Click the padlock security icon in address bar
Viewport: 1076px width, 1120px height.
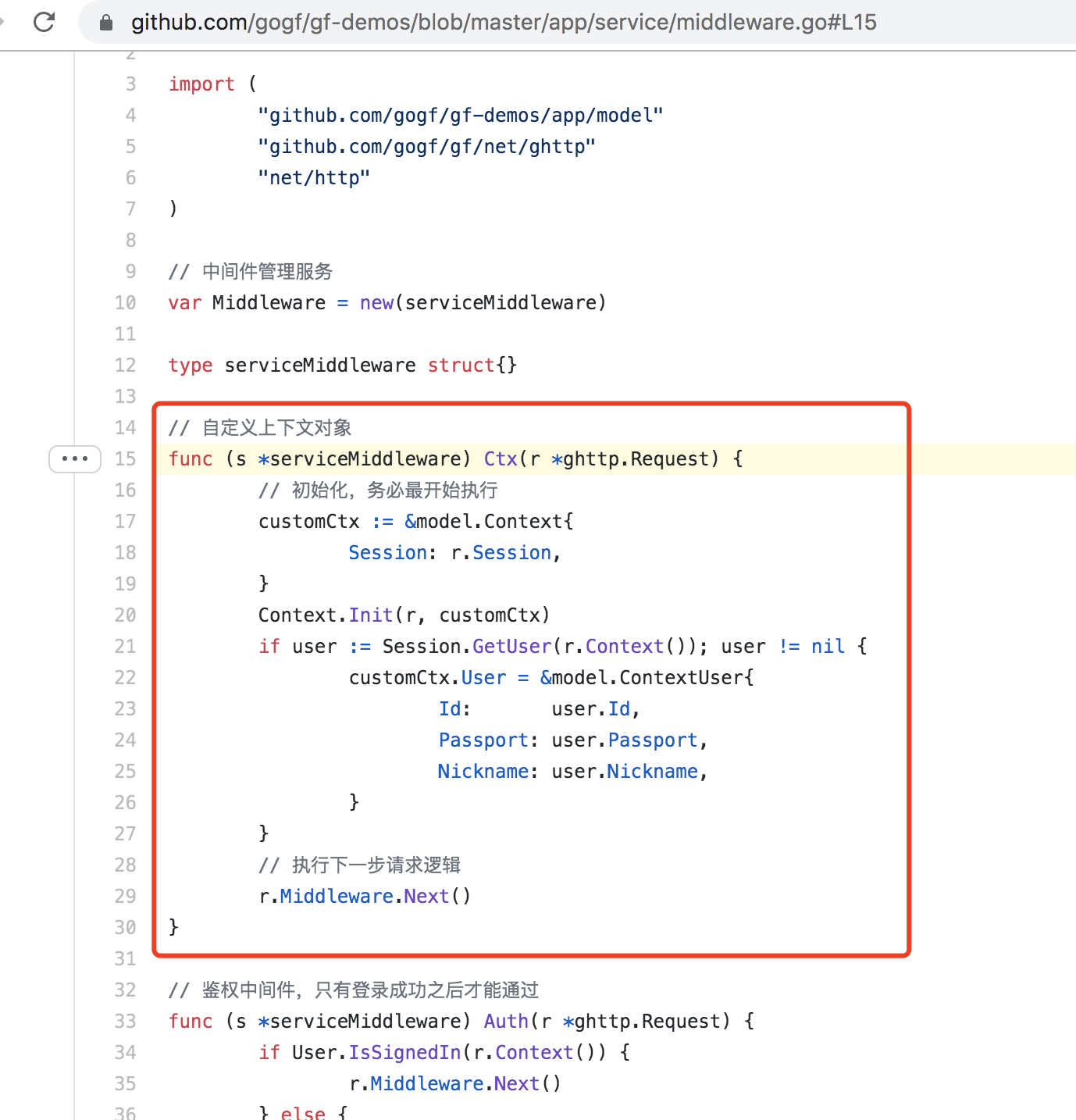pos(105,22)
